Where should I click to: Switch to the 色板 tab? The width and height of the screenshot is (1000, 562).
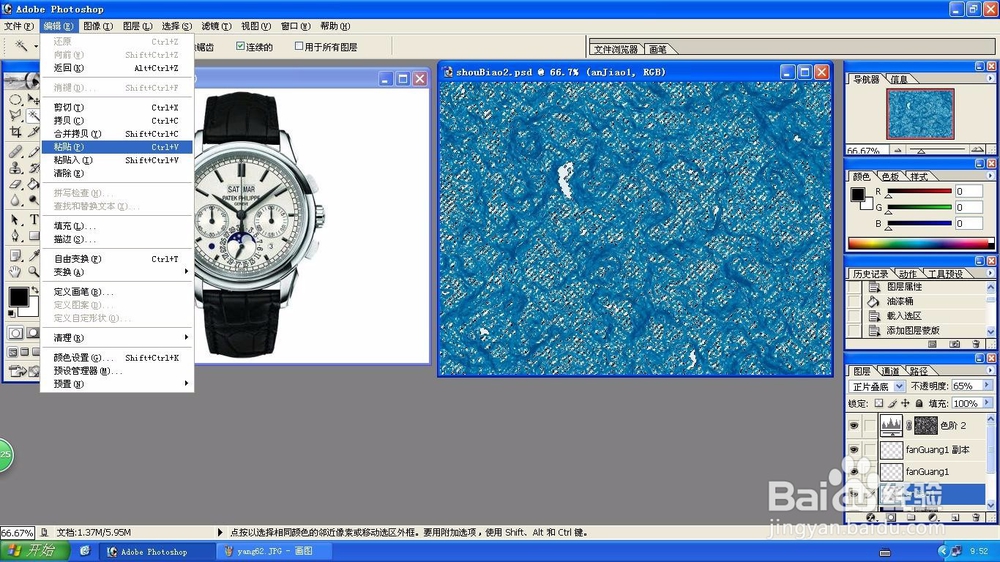coord(890,176)
